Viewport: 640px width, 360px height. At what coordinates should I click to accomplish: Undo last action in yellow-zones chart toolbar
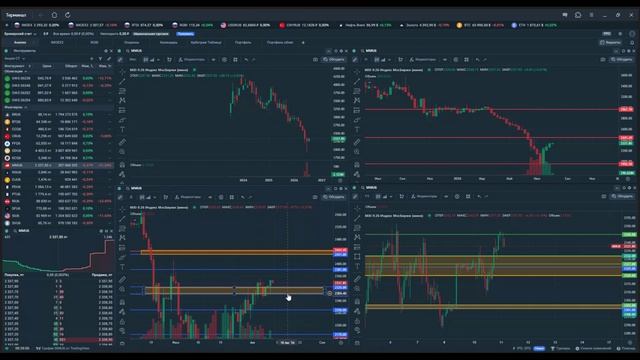click(x=479, y=196)
